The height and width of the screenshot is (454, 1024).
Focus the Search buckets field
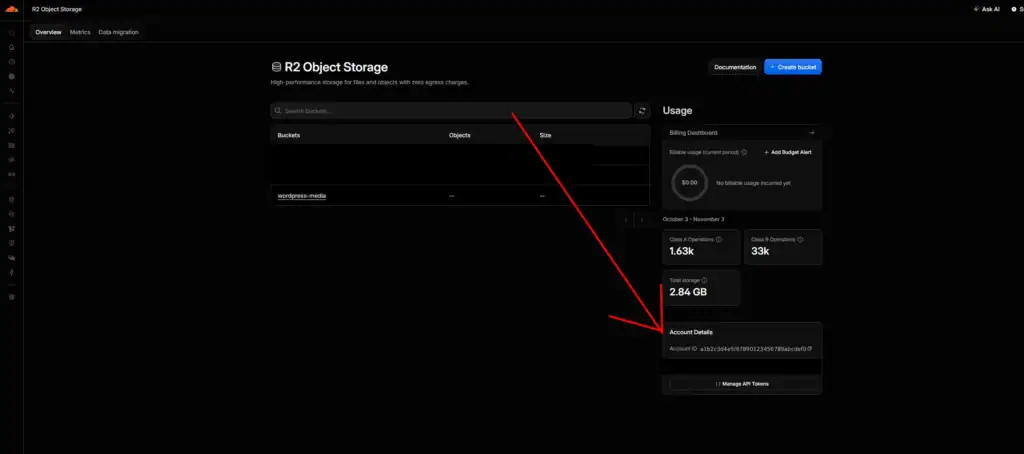451,110
